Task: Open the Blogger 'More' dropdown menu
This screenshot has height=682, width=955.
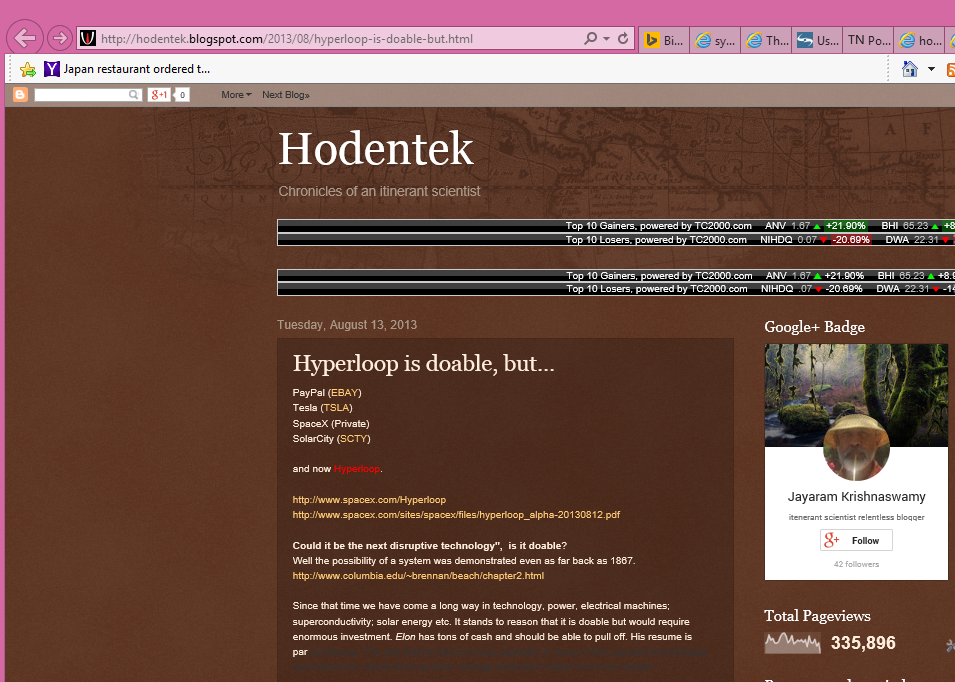Action: click(236, 94)
